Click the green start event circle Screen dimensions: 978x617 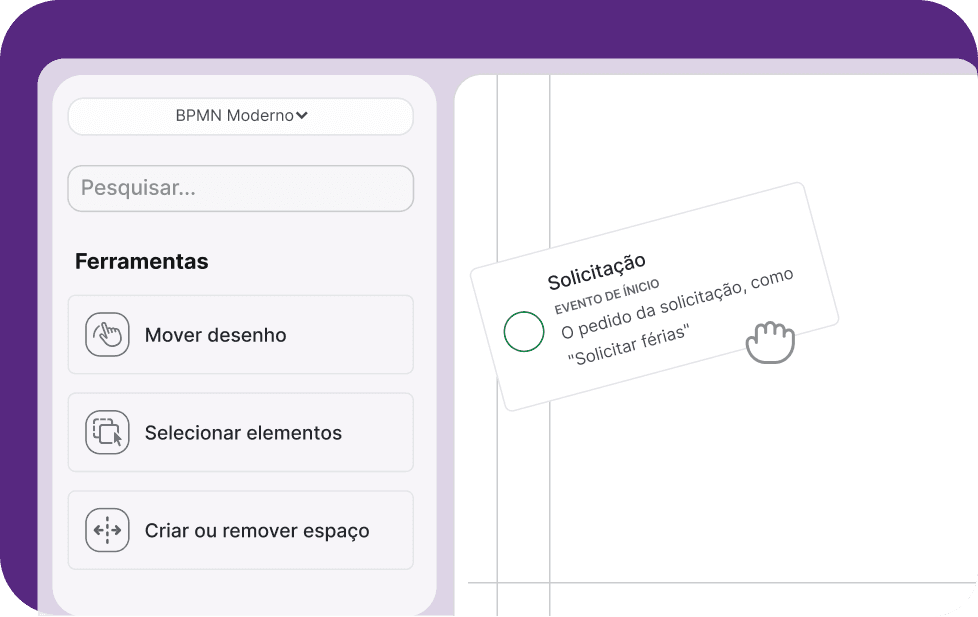[524, 332]
